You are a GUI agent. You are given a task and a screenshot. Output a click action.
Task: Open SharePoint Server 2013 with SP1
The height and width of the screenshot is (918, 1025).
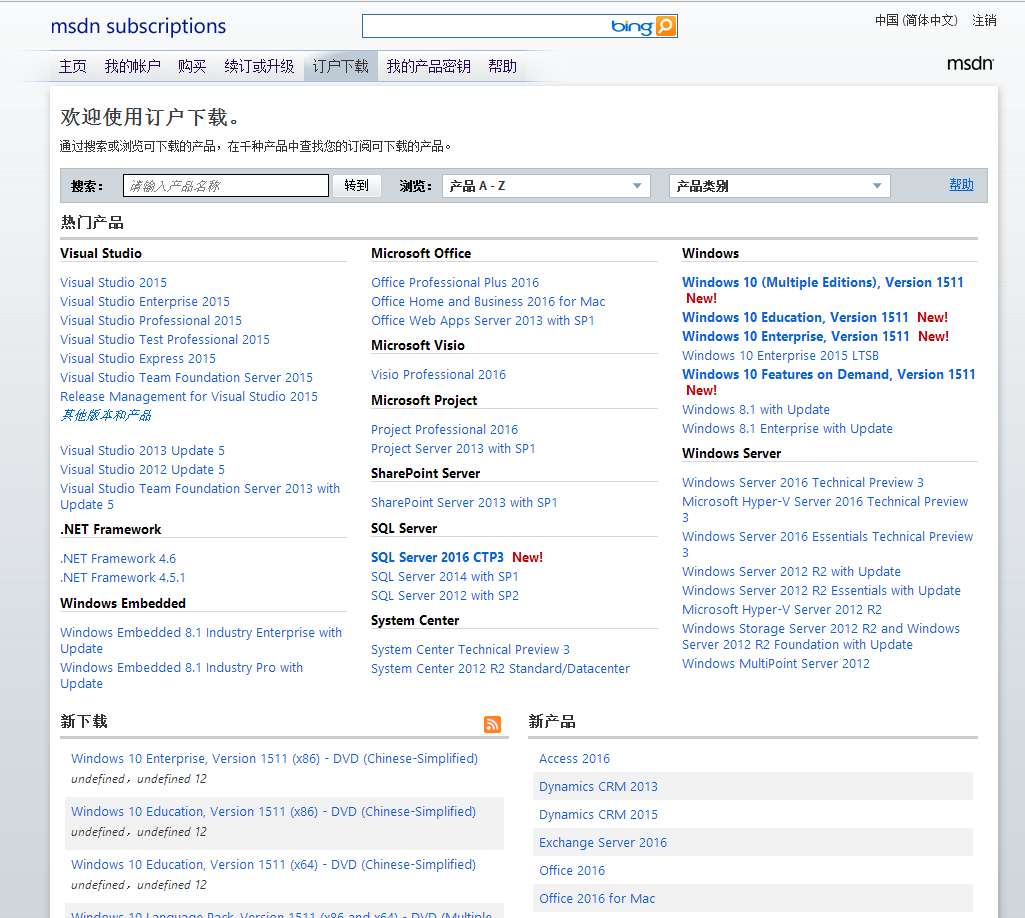click(464, 503)
